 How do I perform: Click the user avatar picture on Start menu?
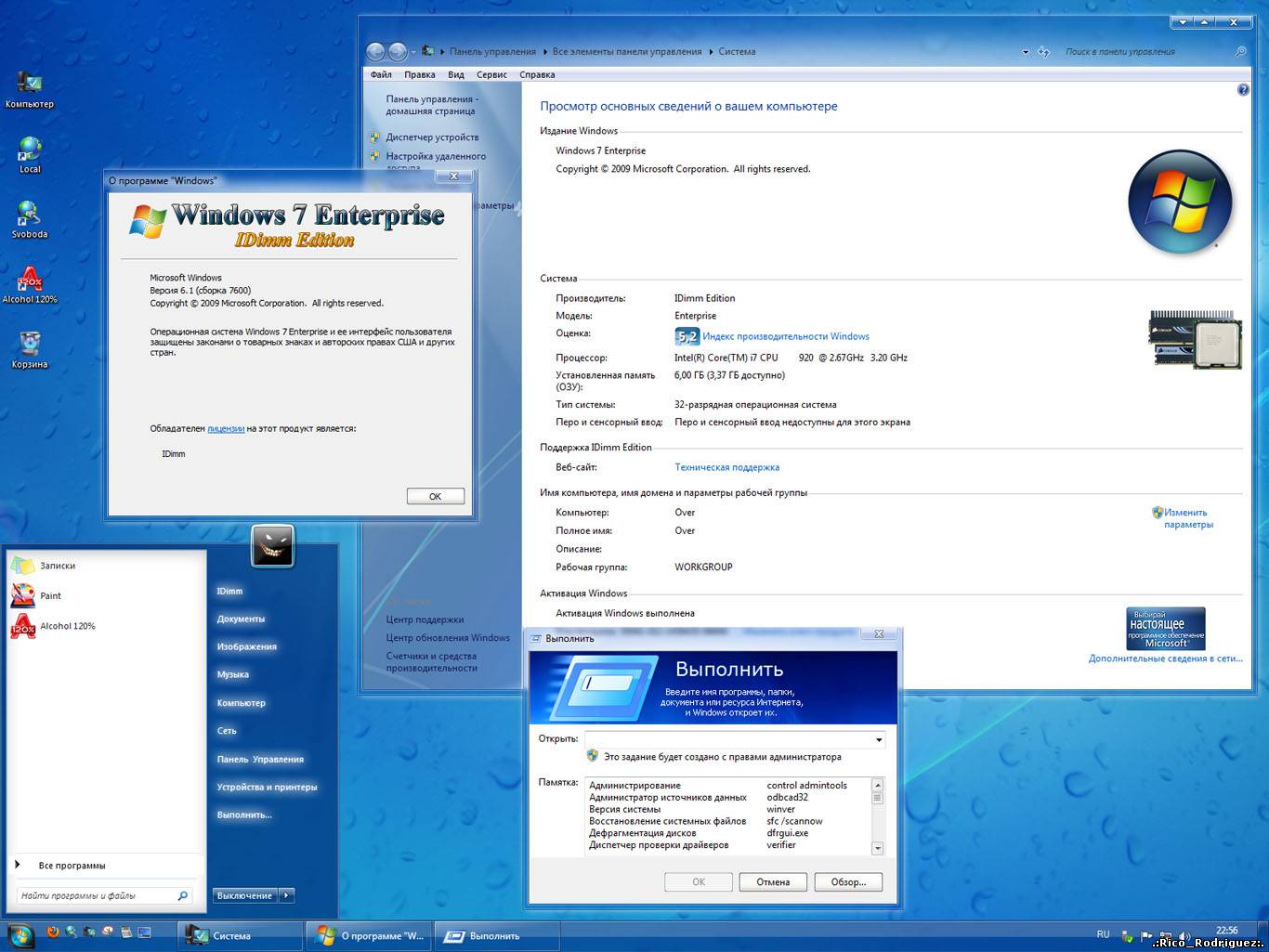coord(272,546)
